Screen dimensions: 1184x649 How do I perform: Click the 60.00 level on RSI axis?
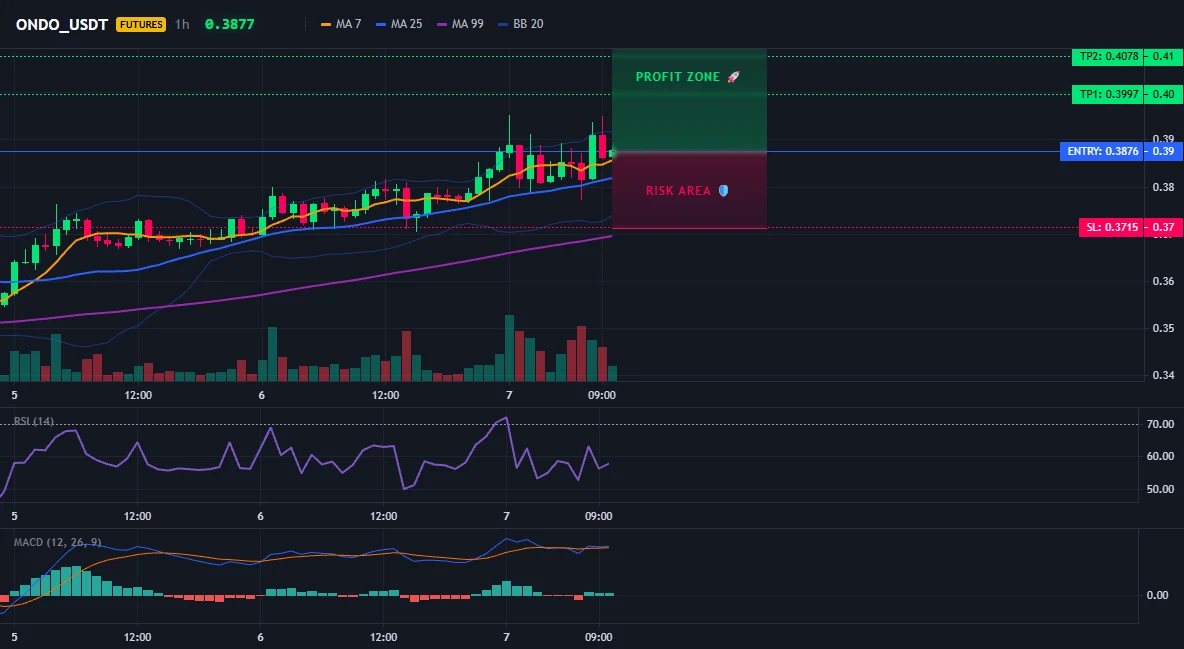1160,456
